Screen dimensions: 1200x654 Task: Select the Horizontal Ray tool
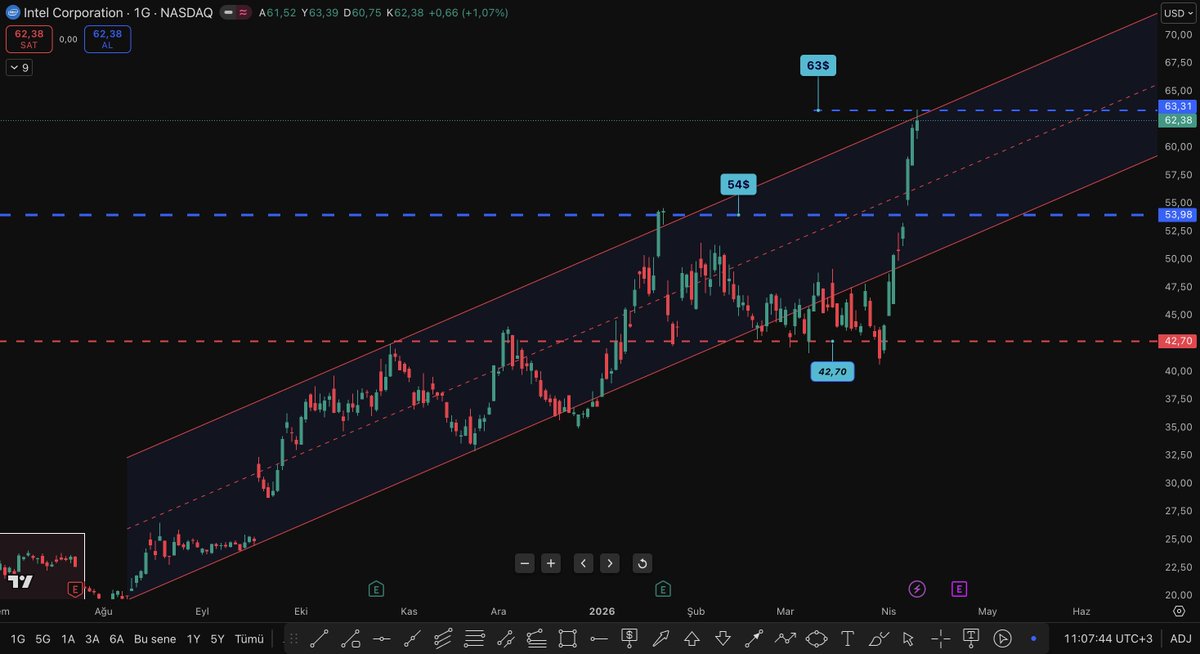click(599, 638)
